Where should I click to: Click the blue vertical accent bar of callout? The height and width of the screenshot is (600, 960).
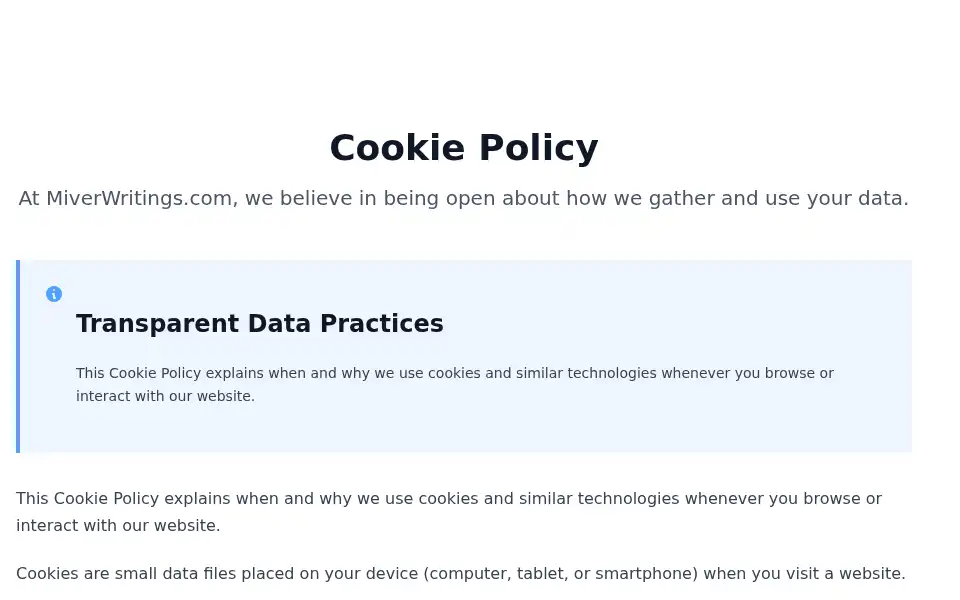pos(18,356)
